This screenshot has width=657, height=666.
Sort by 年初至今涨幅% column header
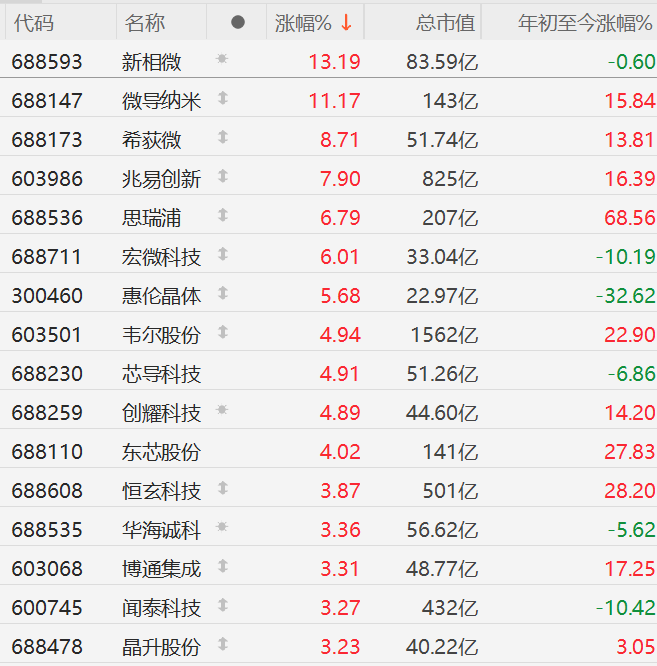(585, 23)
